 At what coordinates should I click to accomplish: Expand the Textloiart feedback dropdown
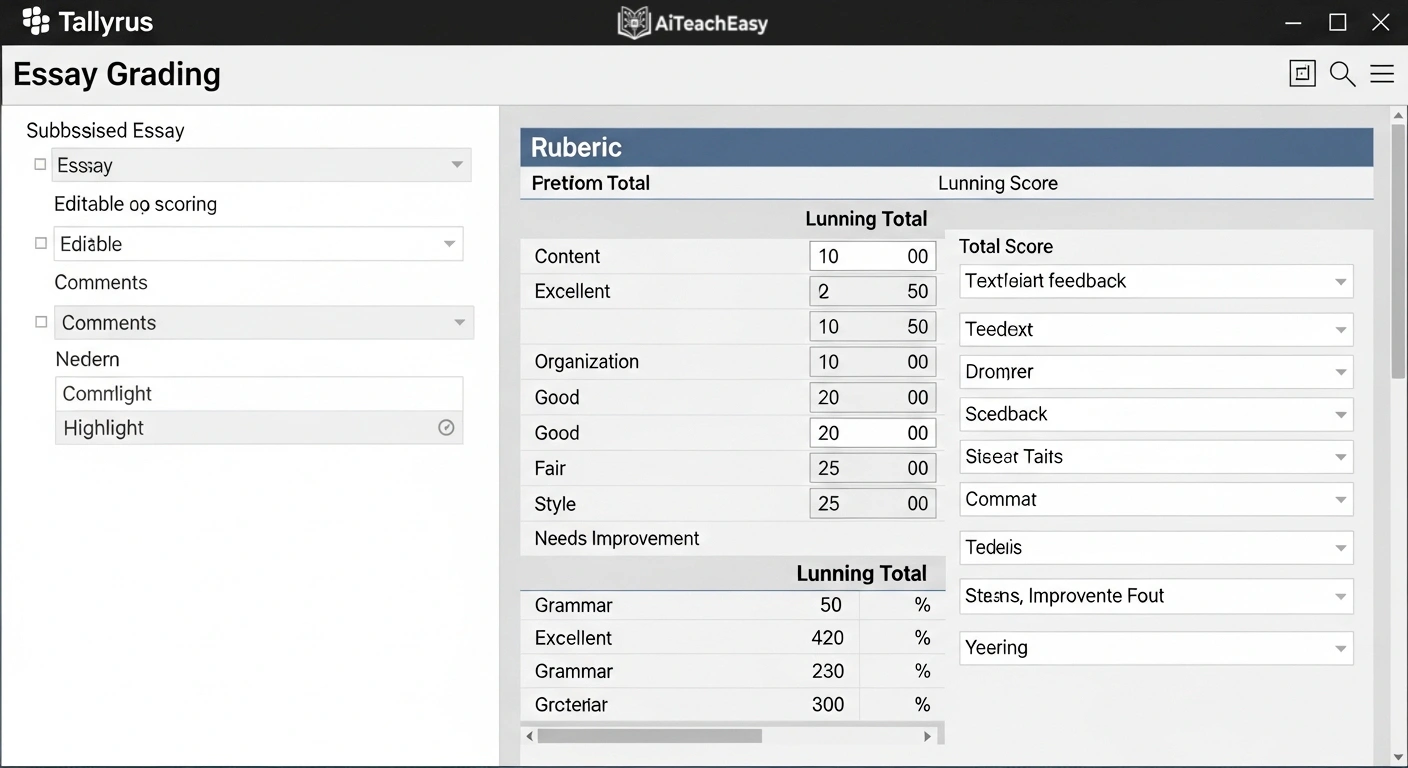click(x=1341, y=281)
